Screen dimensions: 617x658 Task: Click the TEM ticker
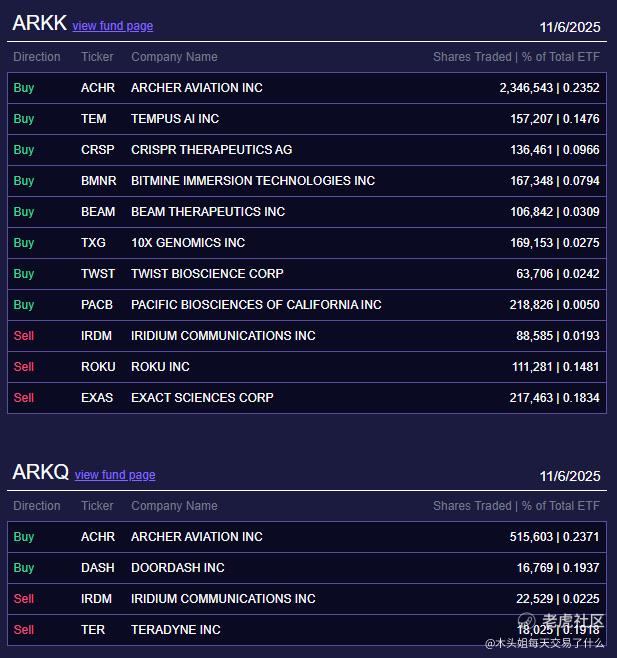click(x=94, y=119)
